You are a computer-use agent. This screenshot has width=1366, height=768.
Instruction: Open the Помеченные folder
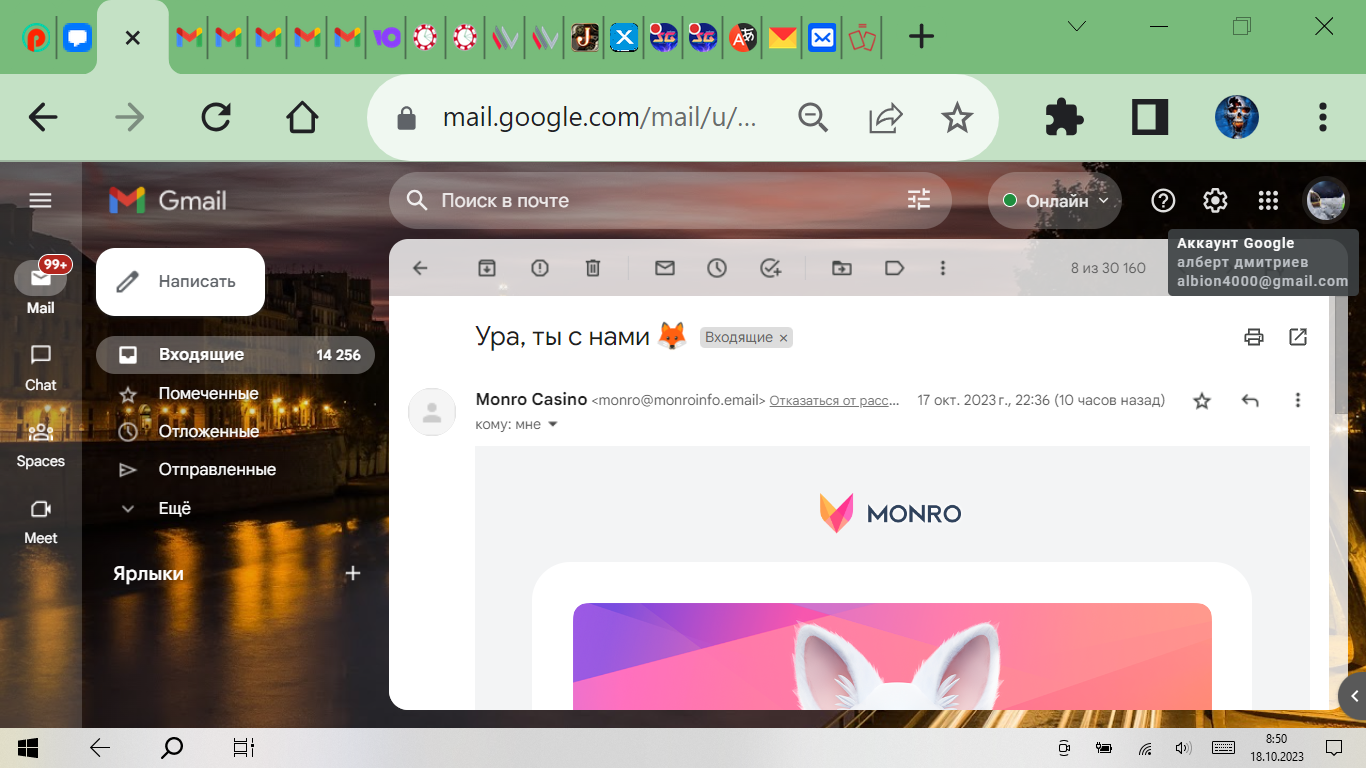[x=235, y=393]
